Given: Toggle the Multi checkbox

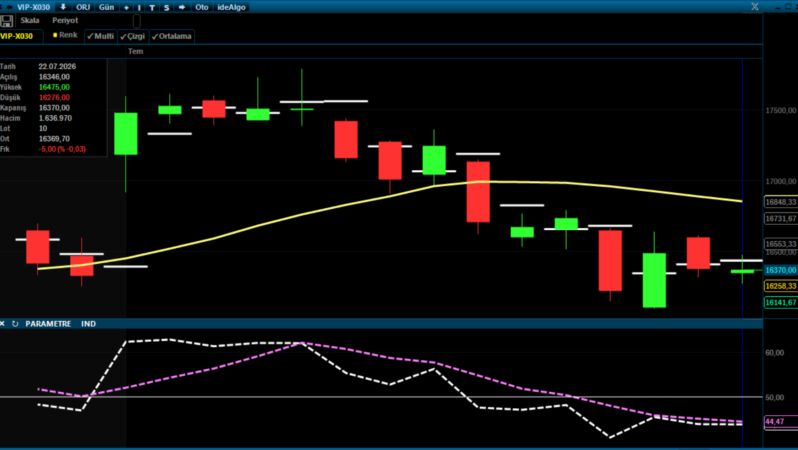Looking at the screenshot, I should (x=101, y=36).
